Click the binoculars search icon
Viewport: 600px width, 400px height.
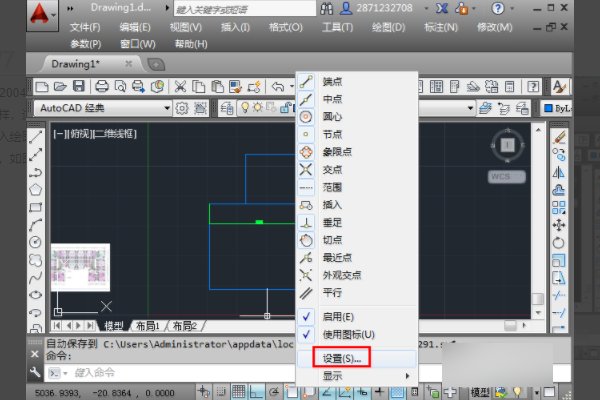tap(326, 8)
